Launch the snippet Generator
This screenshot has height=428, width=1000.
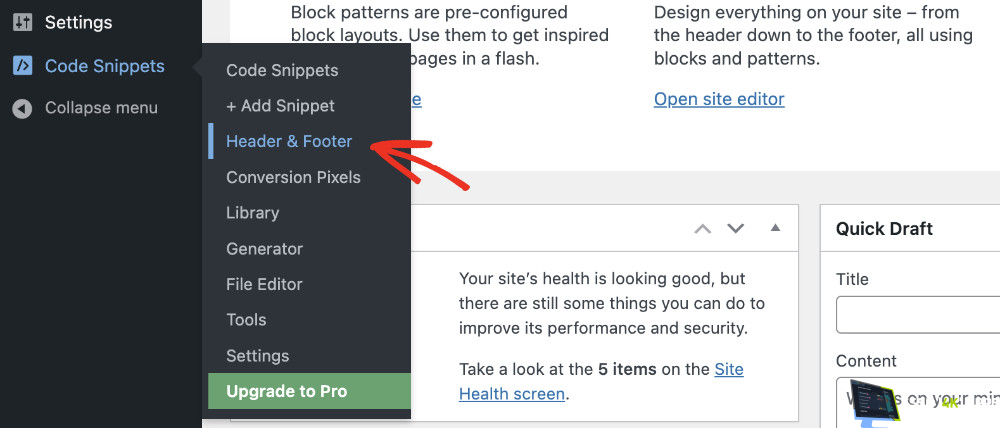coord(264,249)
